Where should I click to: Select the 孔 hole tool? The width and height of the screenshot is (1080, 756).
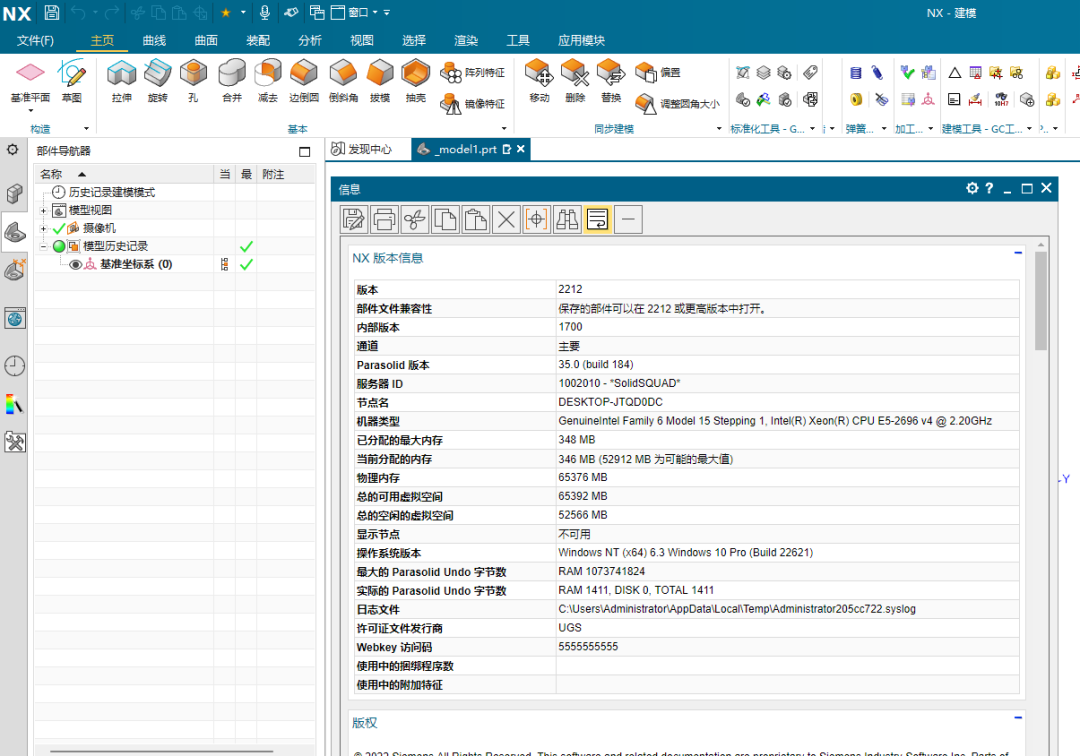(194, 81)
